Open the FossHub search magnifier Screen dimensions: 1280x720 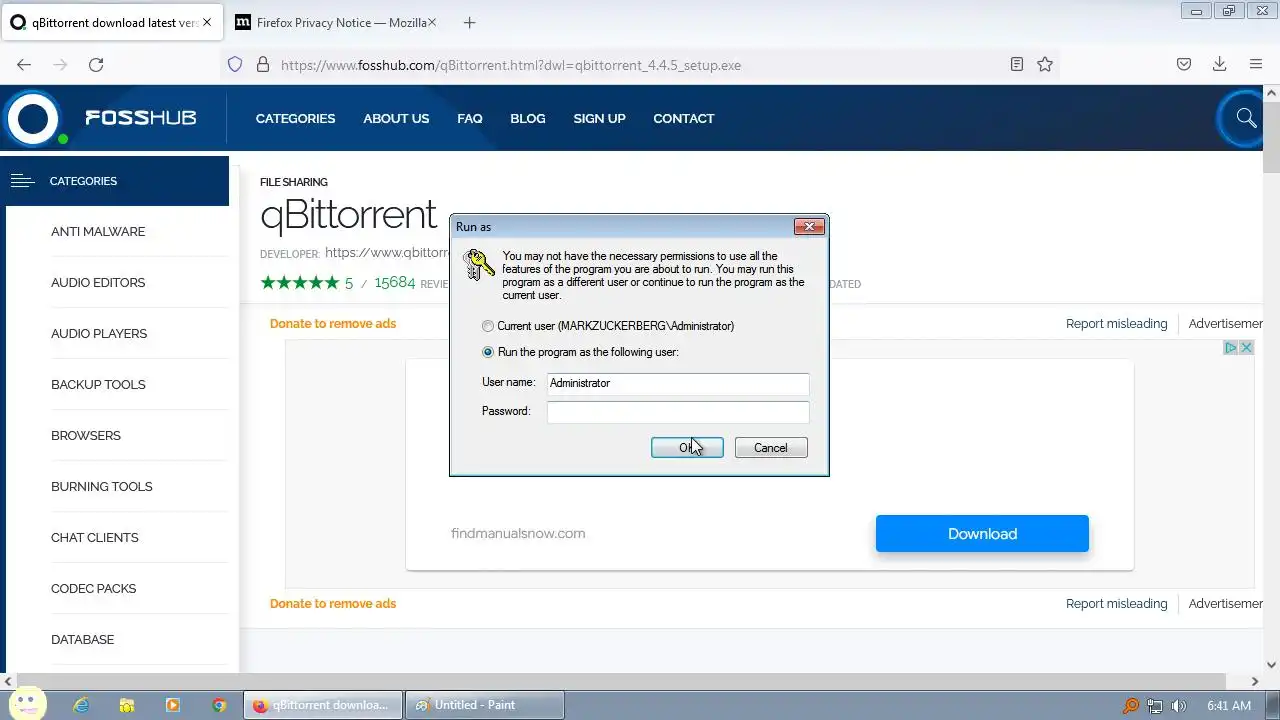point(1246,118)
